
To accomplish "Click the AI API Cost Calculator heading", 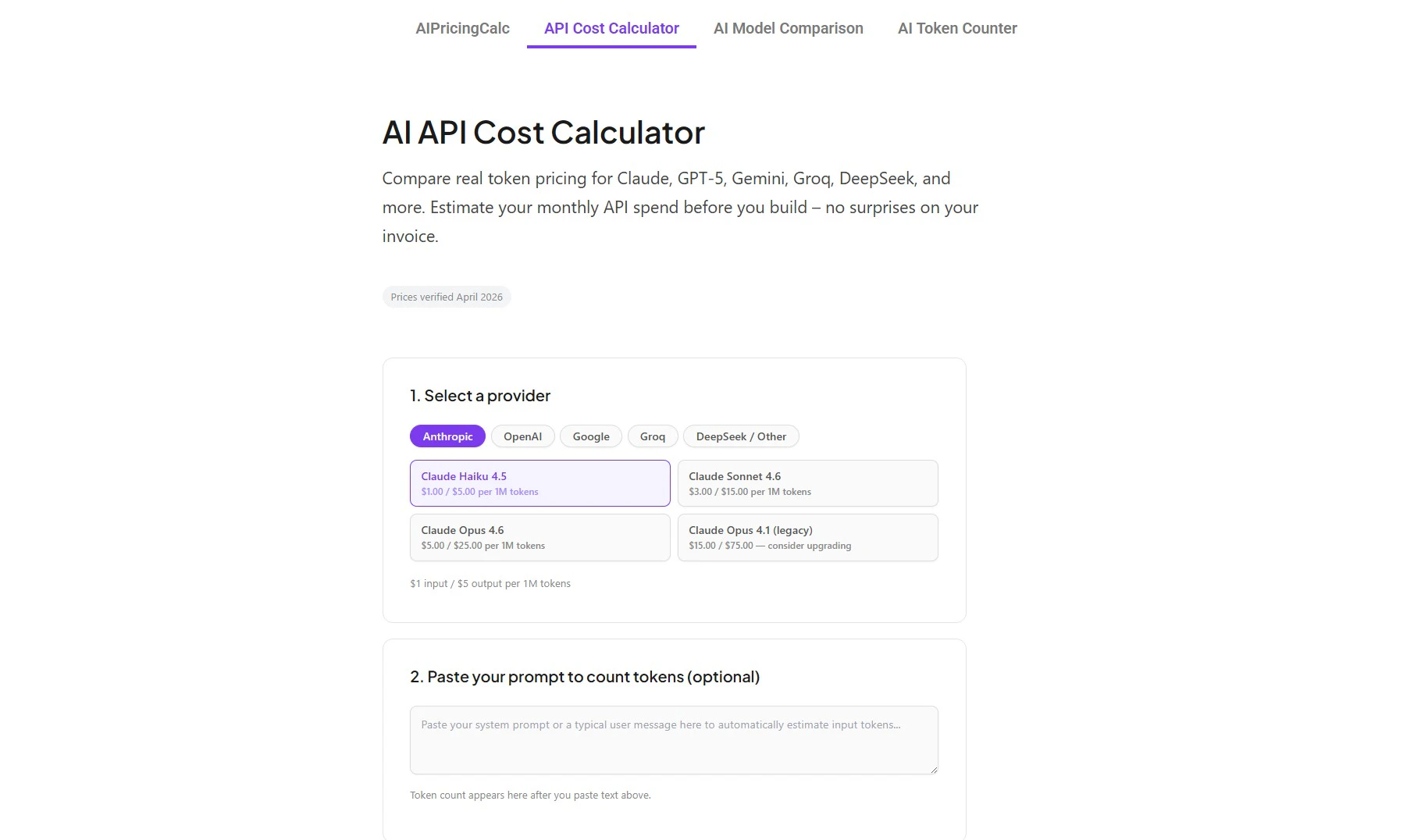I will click(x=543, y=132).
